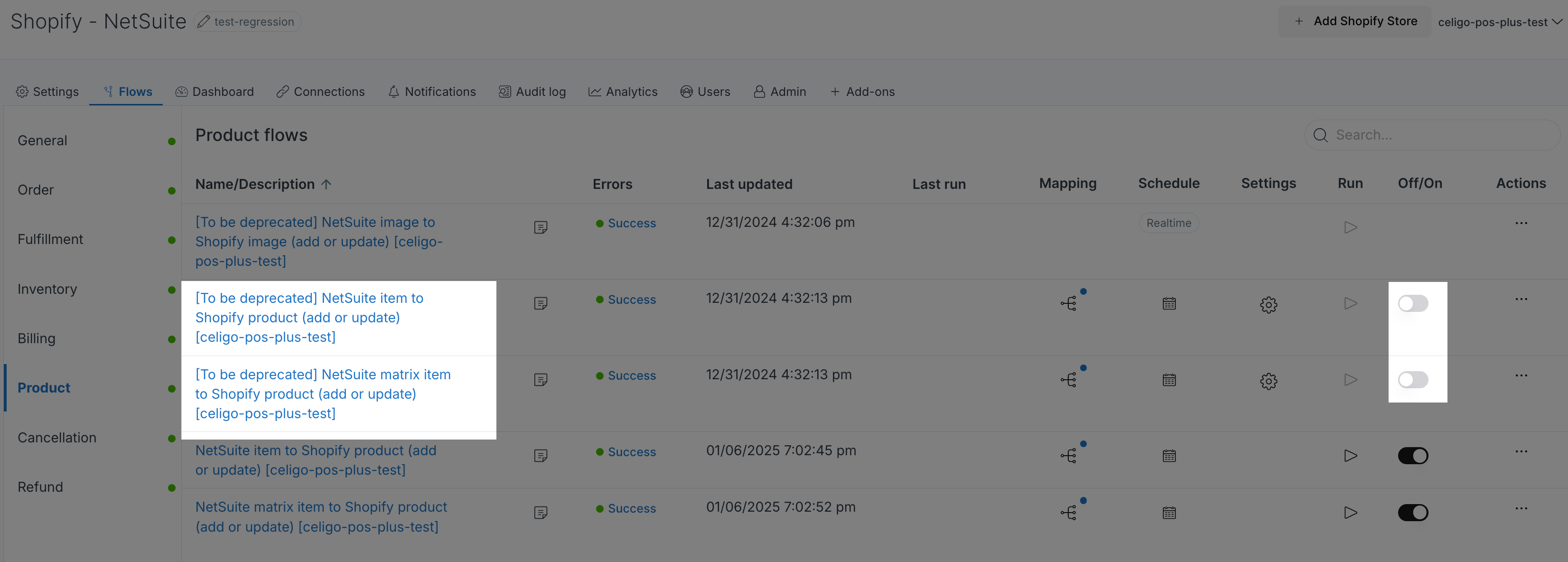
Task: Run the deprecated NetSuite item flow
Action: point(1351,303)
